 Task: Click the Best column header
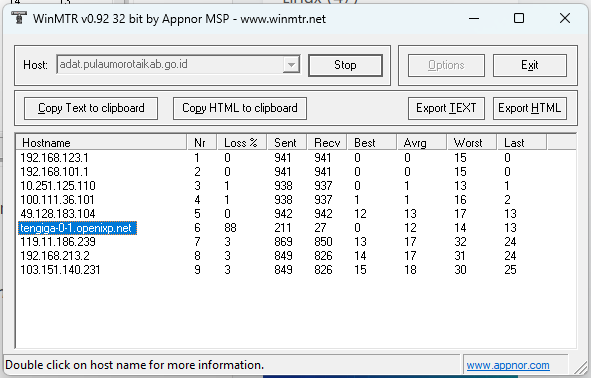(372, 143)
